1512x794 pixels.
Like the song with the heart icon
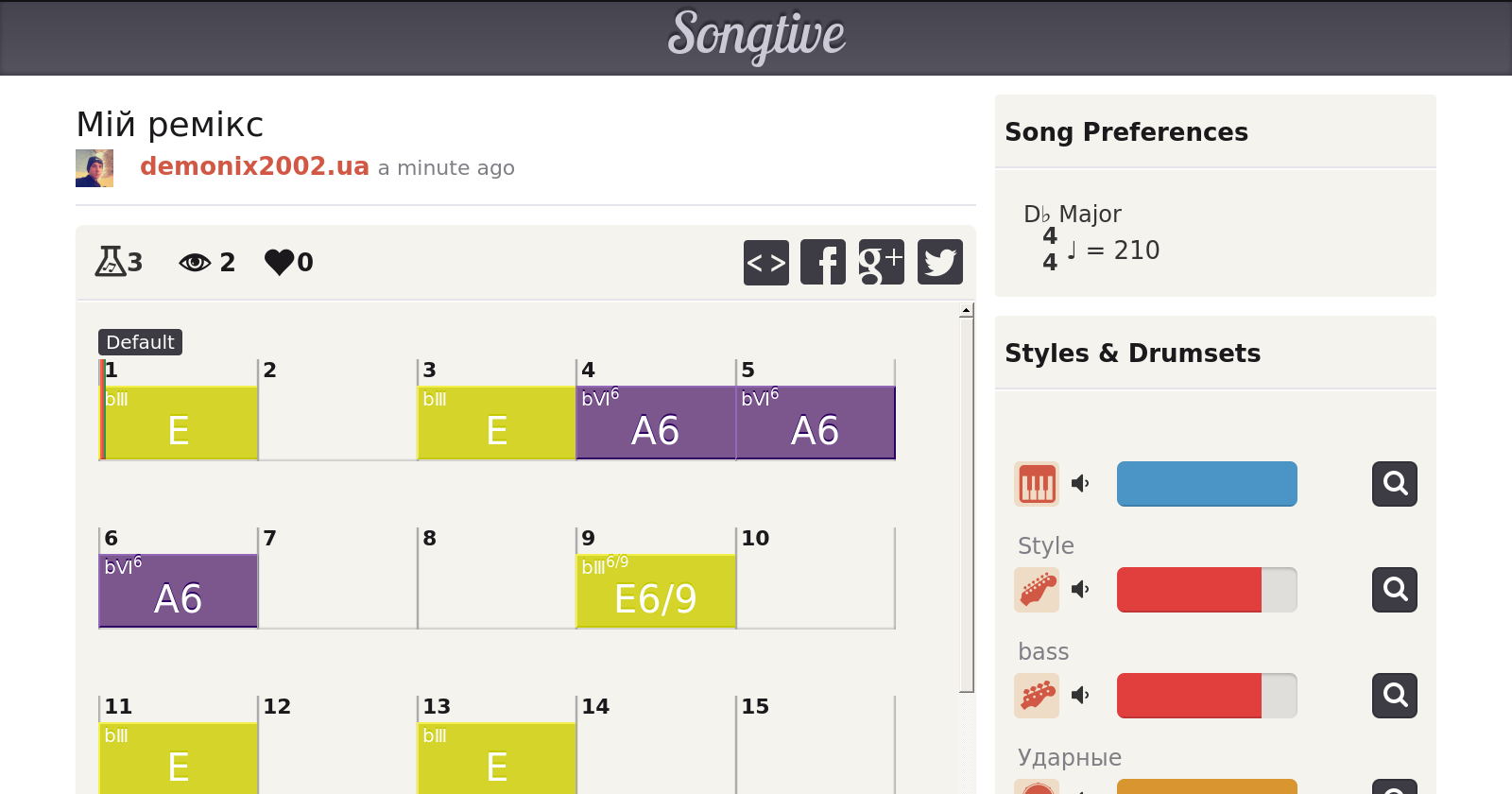click(x=279, y=262)
